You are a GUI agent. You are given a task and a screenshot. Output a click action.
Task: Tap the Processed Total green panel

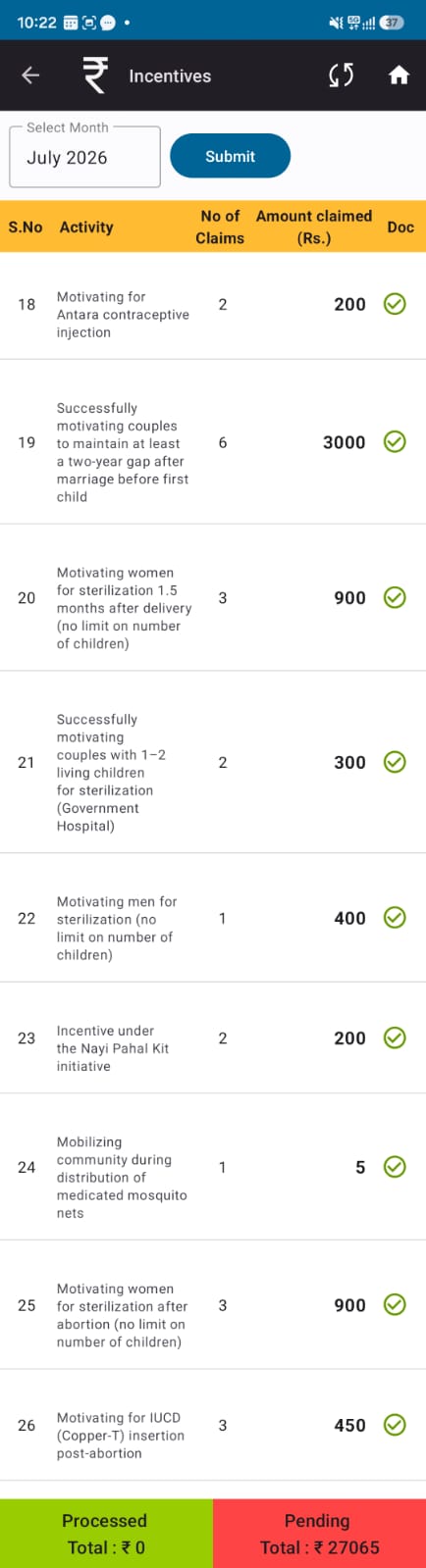[106, 1534]
